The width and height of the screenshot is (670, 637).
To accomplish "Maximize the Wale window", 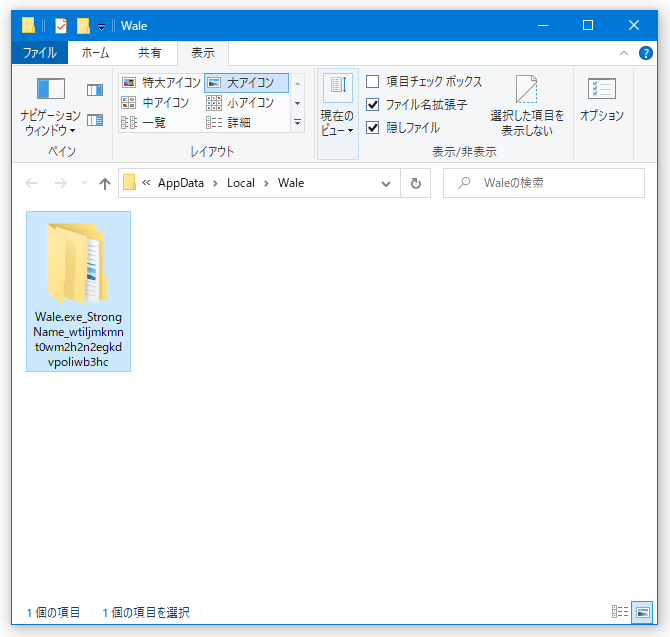I will click(x=588, y=26).
